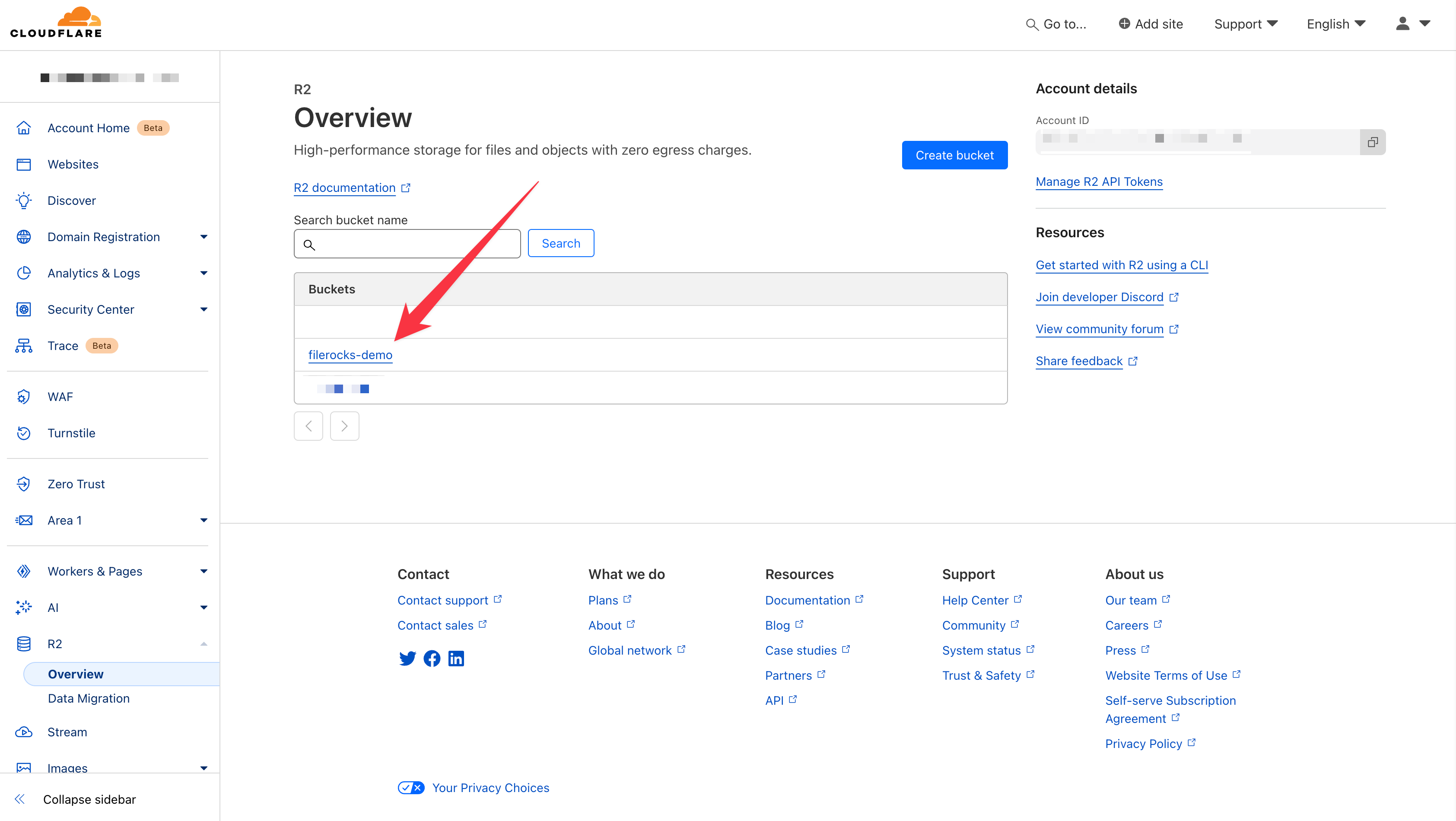Screen dimensions: 1456x821
Task: Click the Websites browser window icon
Action: 24,164
